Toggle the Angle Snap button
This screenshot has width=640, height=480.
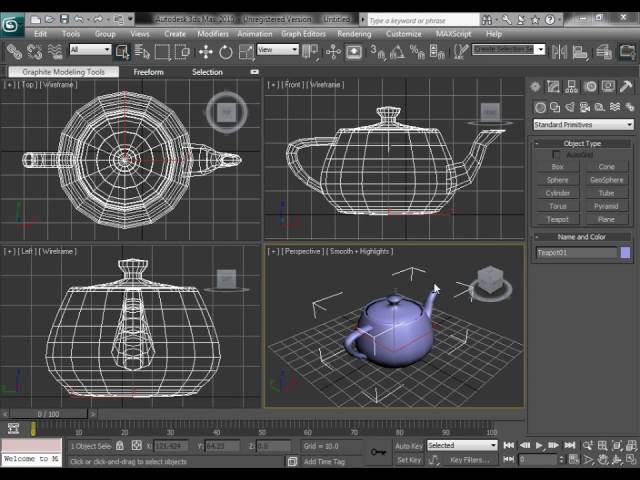[x=397, y=52]
